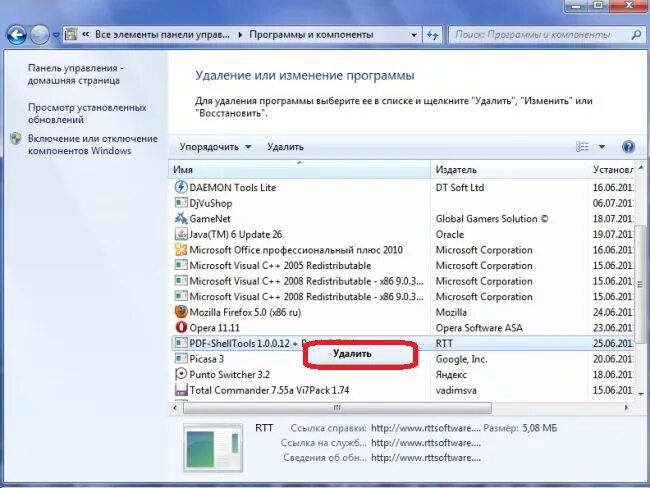The image size is (650, 488).
Task: Select the DAEMON Tools Lite row
Action: [x=402, y=187]
